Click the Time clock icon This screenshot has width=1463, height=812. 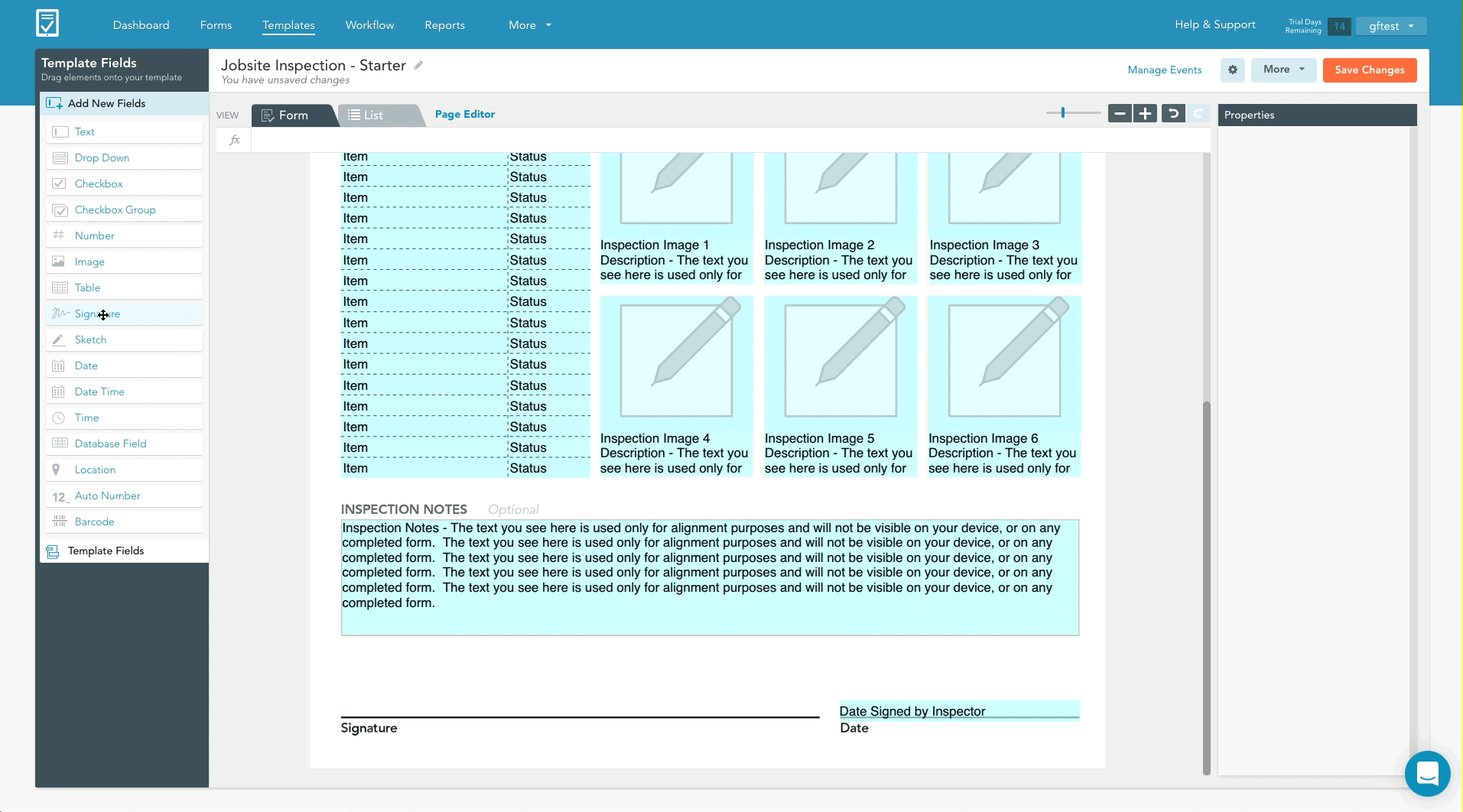58,417
